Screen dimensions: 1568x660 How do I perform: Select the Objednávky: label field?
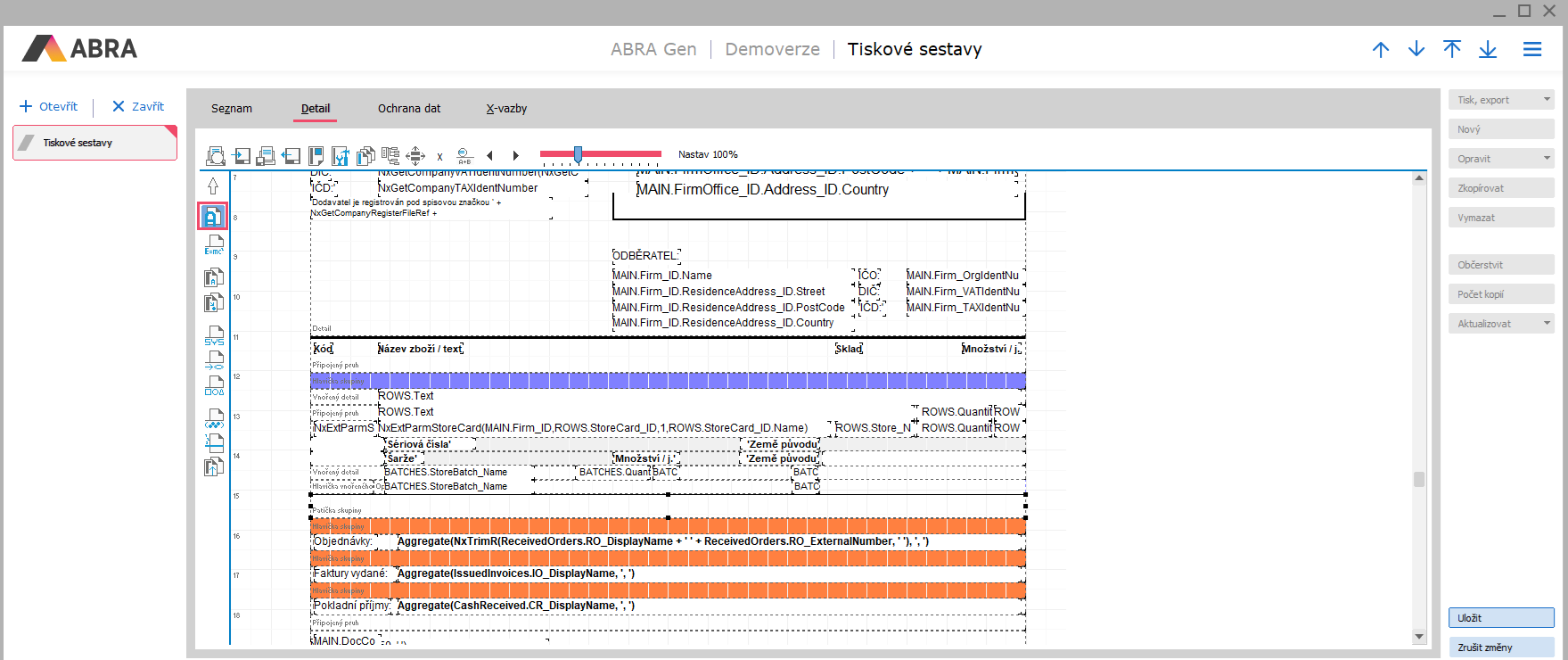click(343, 541)
